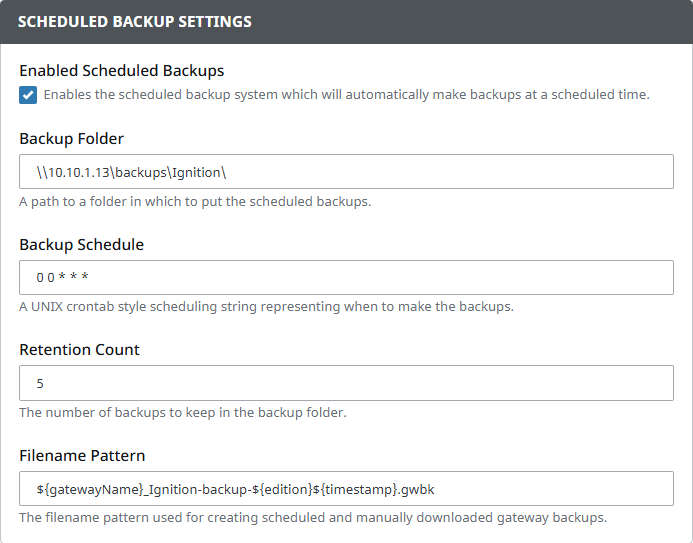Click the Filename Pattern input field
This screenshot has width=693, height=543.
pyautogui.click(x=346, y=489)
